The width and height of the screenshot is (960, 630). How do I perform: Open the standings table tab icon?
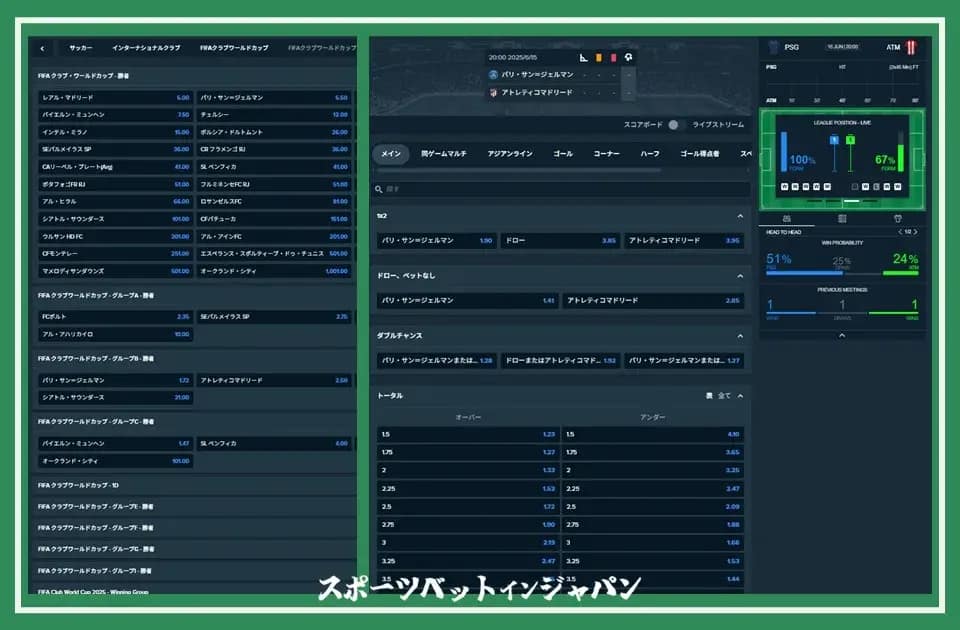coord(842,219)
